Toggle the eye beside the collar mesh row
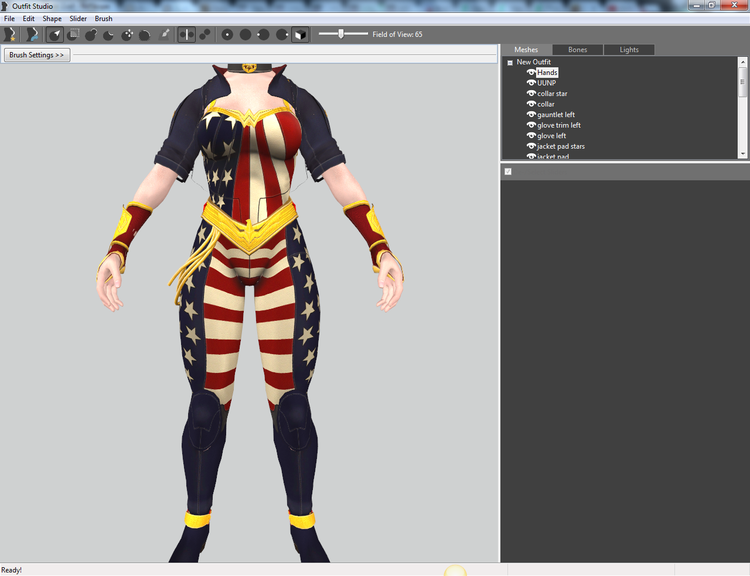750x576 pixels. tap(531, 104)
